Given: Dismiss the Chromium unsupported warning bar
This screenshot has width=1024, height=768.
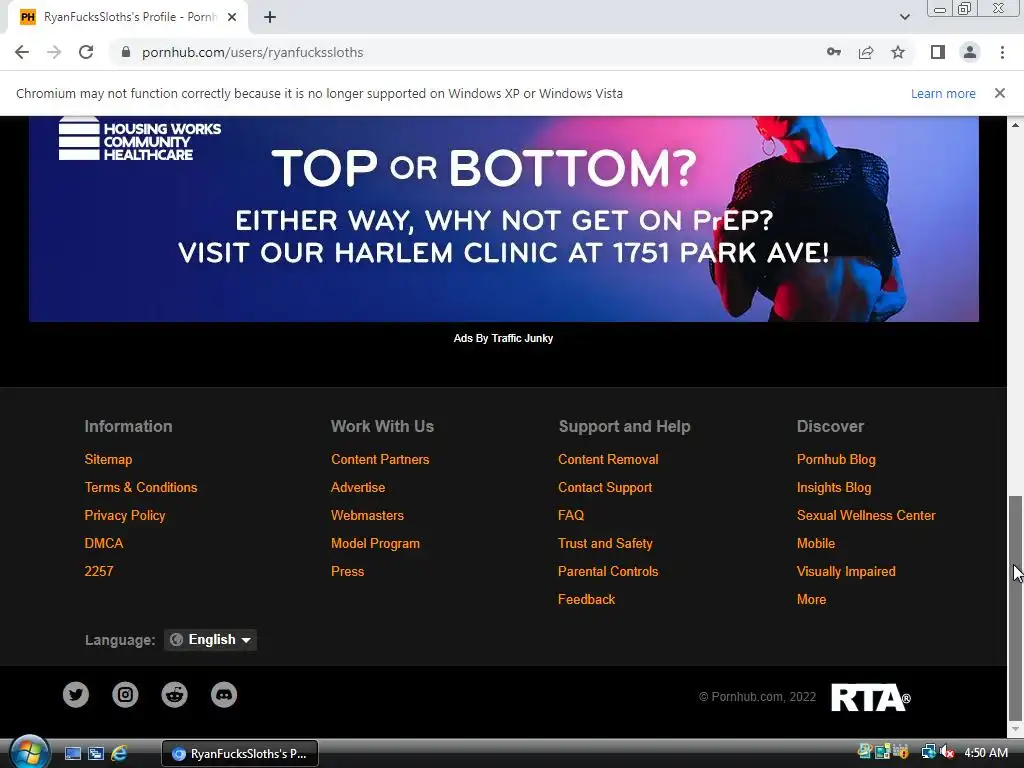Looking at the screenshot, I should 999,93.
